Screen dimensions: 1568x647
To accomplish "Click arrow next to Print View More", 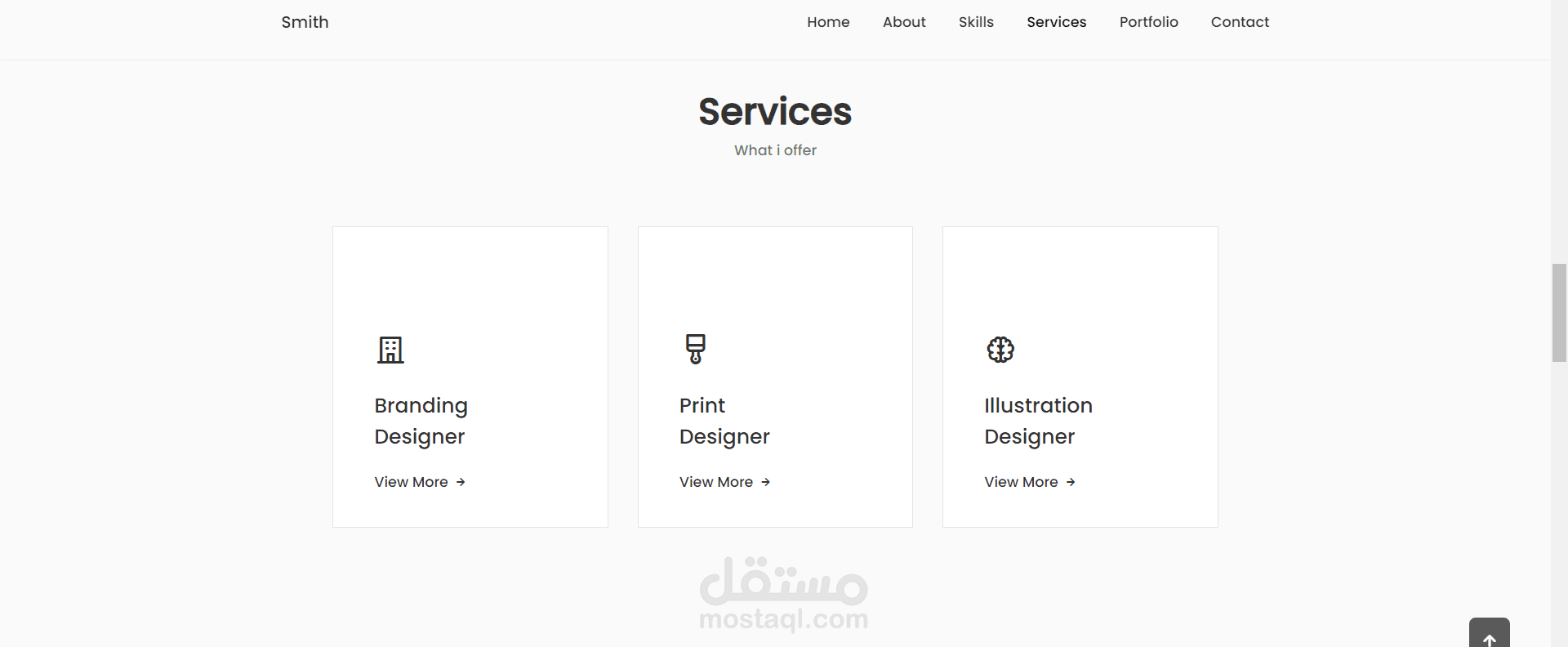I will click(x=765, y=482).
